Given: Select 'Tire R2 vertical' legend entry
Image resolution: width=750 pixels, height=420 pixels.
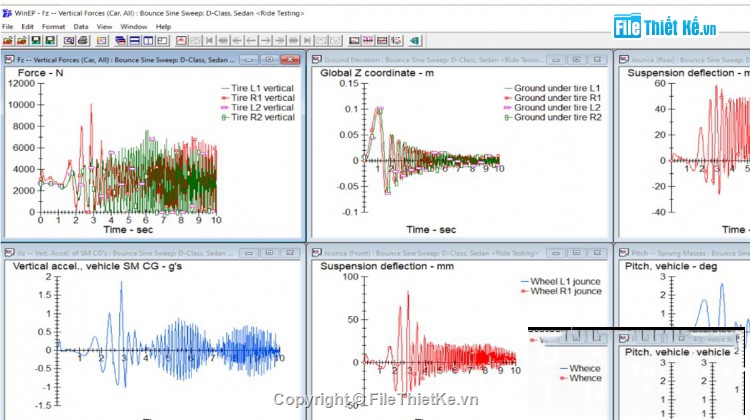Looking at the screenshot, I should [x=258, y=117].
